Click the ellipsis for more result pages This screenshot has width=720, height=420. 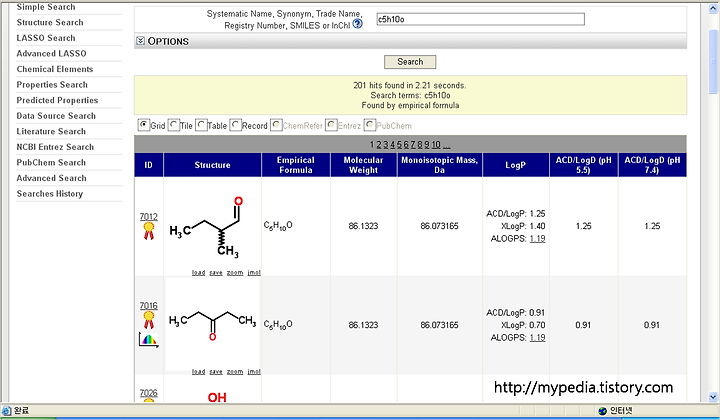point(446,146)
